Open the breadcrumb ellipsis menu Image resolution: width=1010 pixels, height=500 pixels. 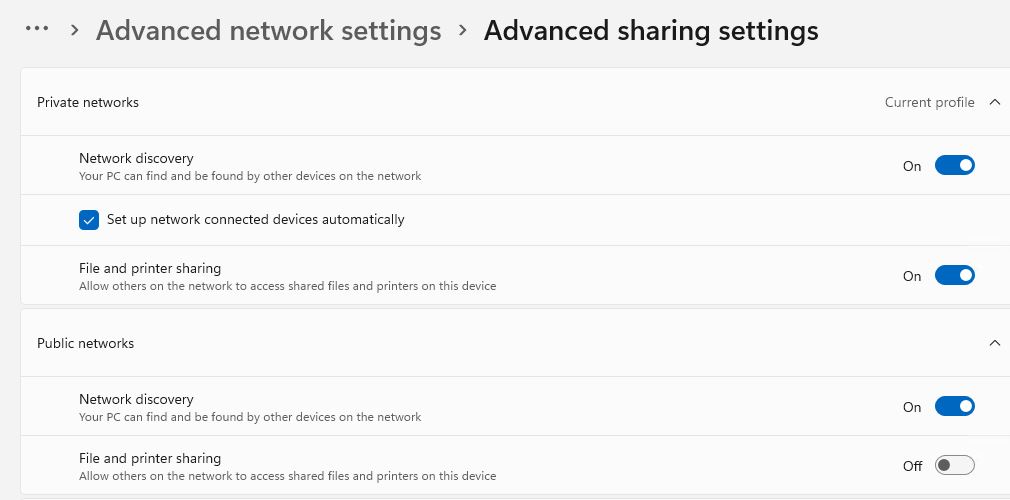pyautogui.click(x=37, y=28)
